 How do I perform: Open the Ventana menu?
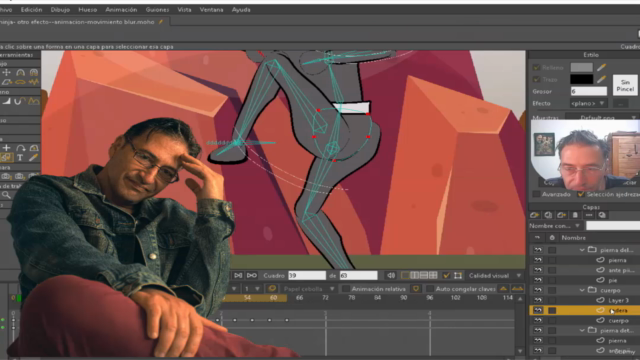click(211, 9)
